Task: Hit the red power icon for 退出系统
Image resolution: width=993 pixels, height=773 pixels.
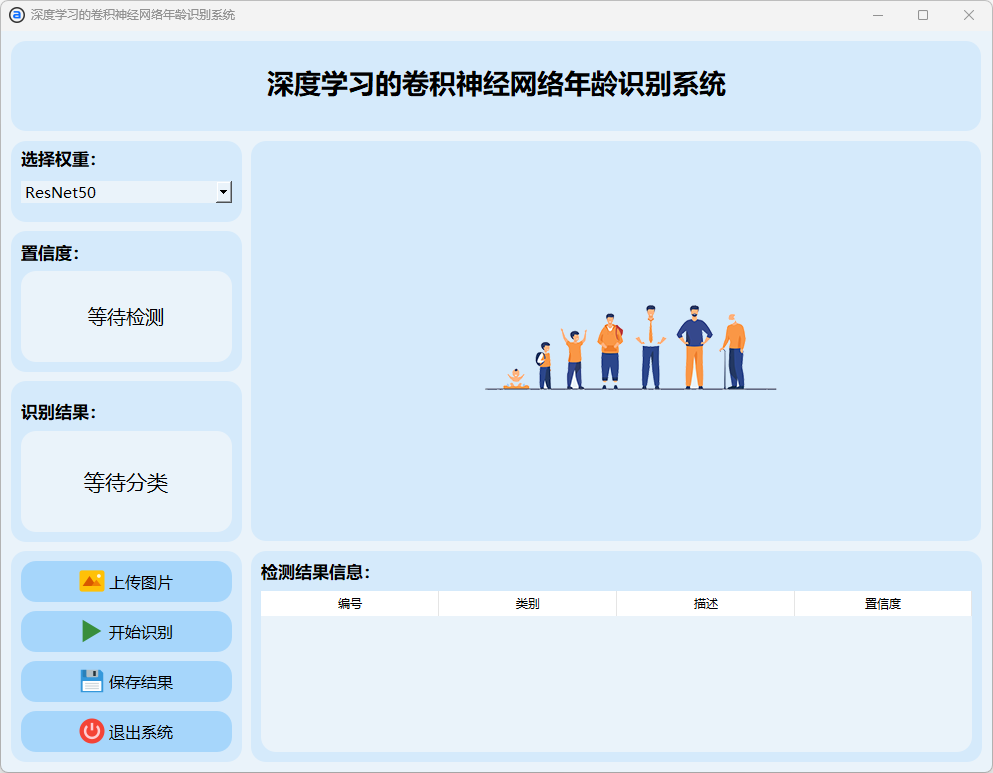Action: (92, 731)
